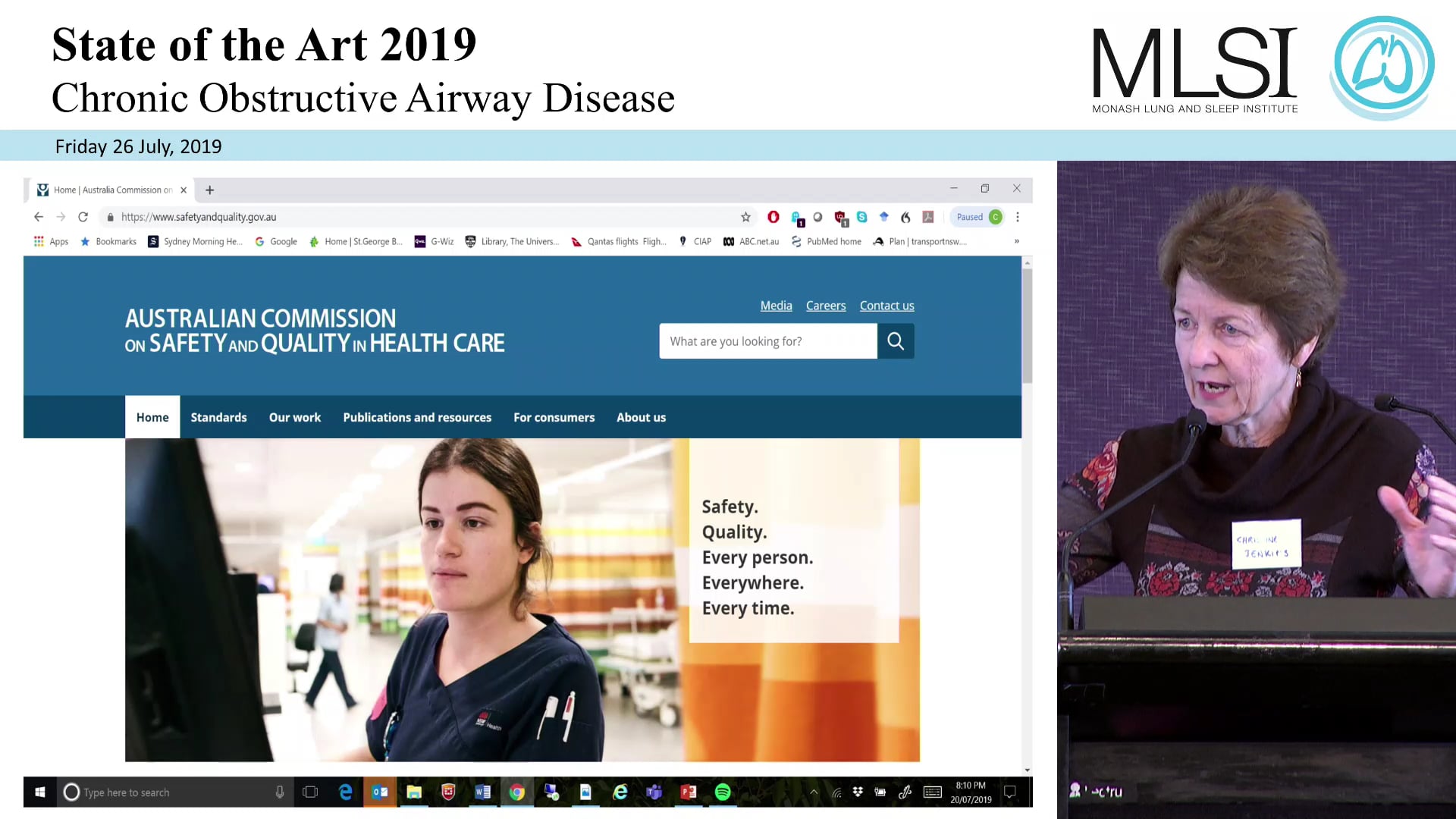Follow the Careers link
Screen dimensions: 1456x819
tap(825, 306)
